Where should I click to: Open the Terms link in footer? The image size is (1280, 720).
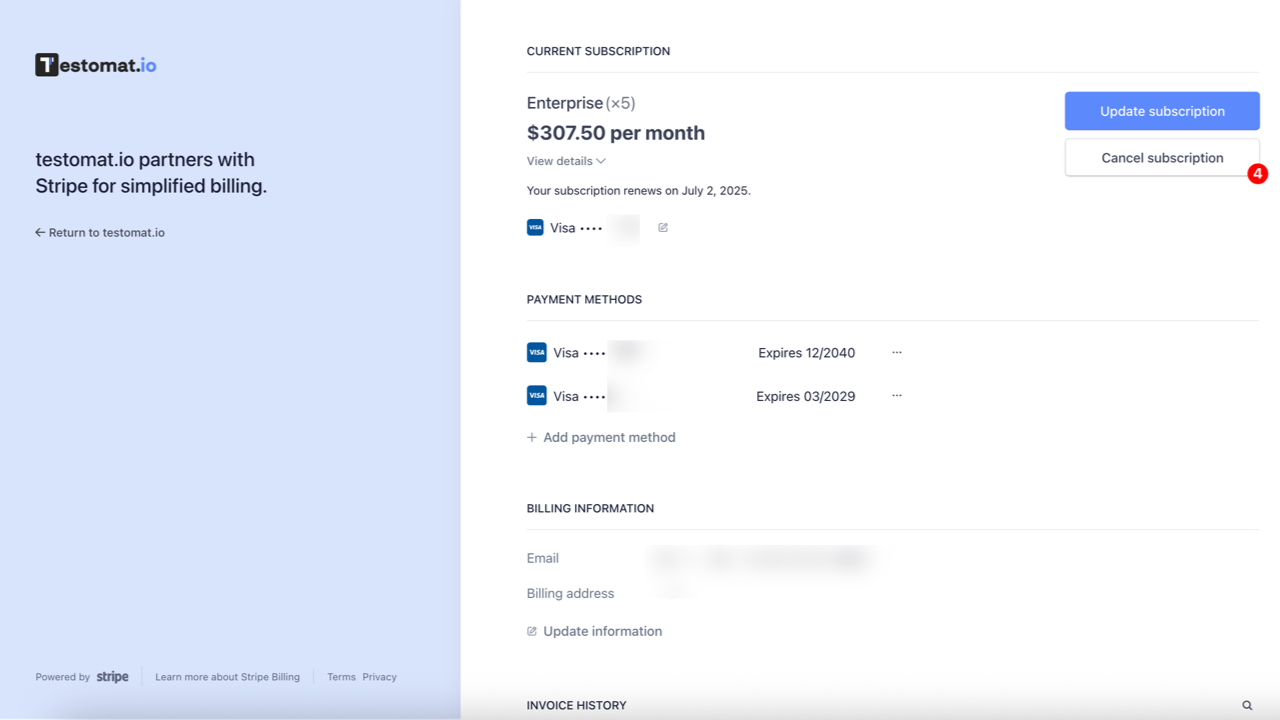pos(341,677)
